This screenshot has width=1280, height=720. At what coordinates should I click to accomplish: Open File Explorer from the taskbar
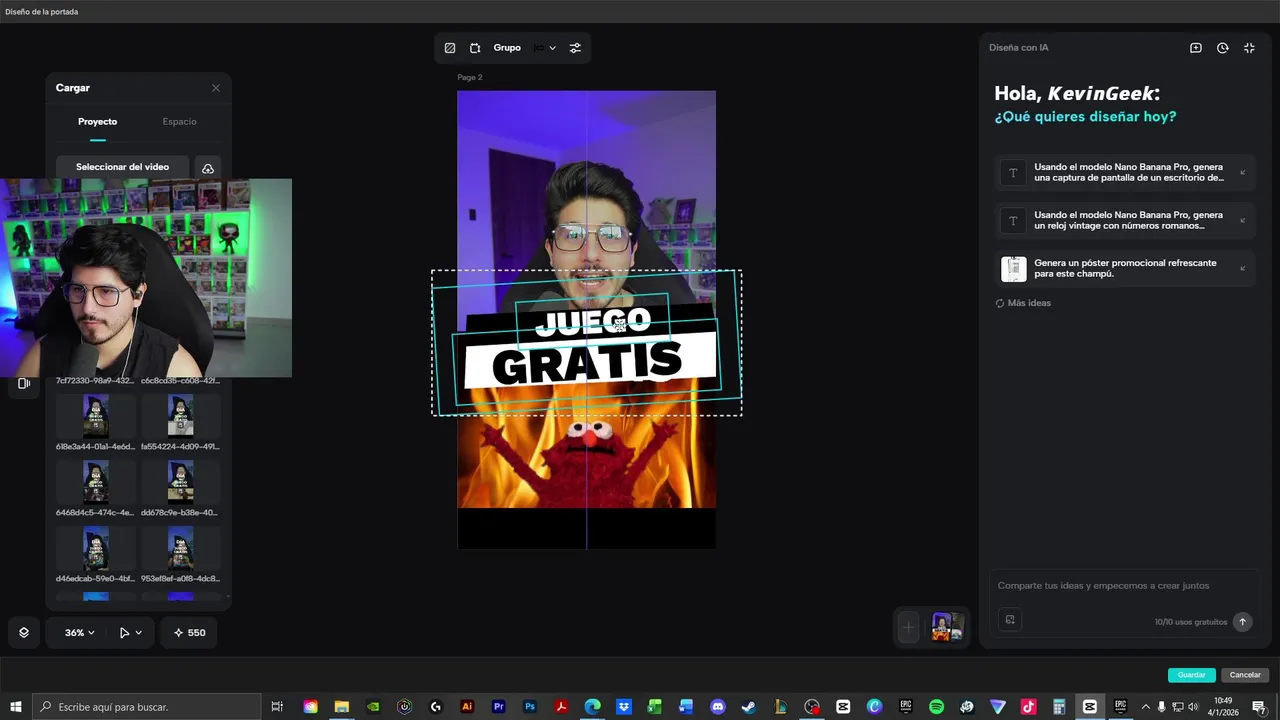coord(341,707)
